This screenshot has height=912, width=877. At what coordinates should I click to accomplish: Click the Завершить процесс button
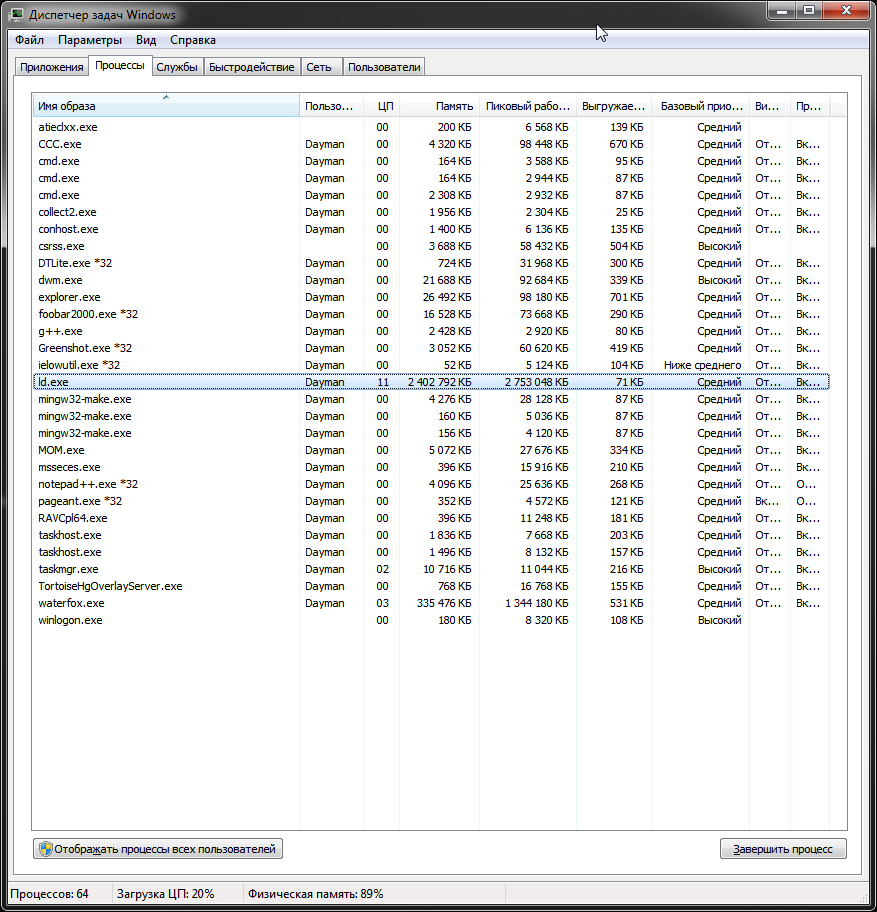783,849
